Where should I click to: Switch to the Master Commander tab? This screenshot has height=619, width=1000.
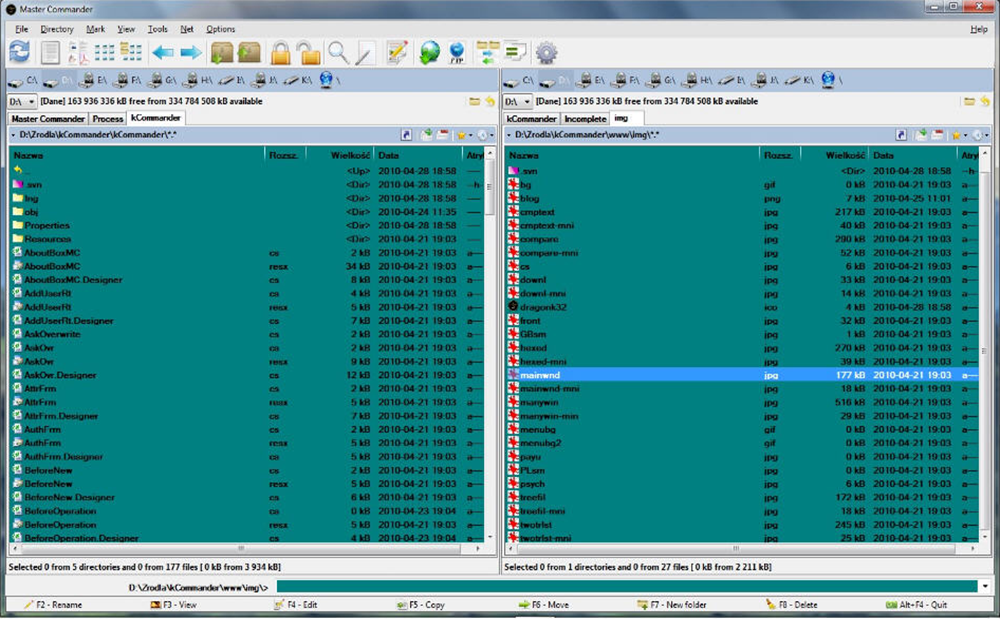[x=48, y=119]
